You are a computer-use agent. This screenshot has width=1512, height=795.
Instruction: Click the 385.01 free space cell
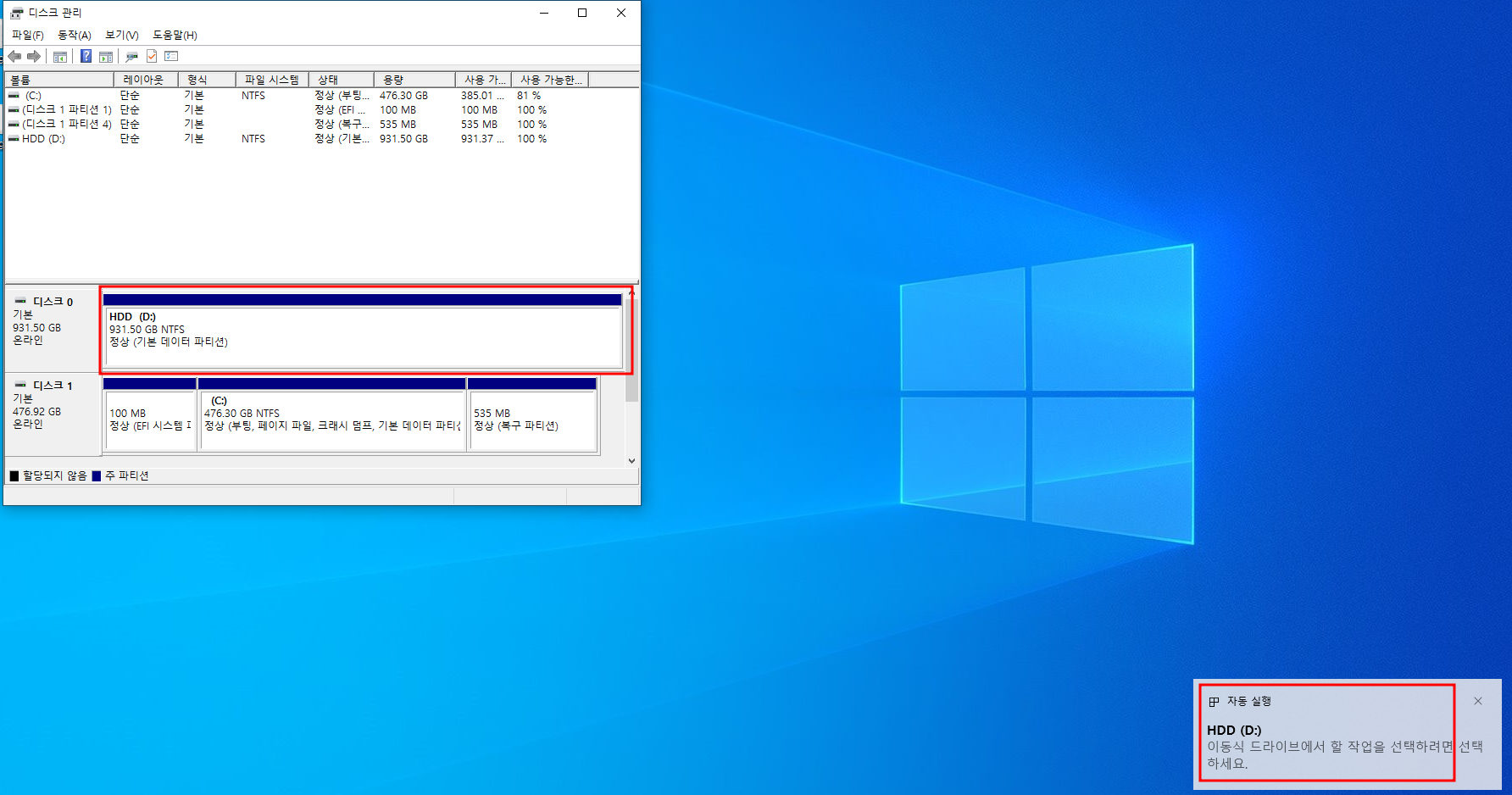482,96
